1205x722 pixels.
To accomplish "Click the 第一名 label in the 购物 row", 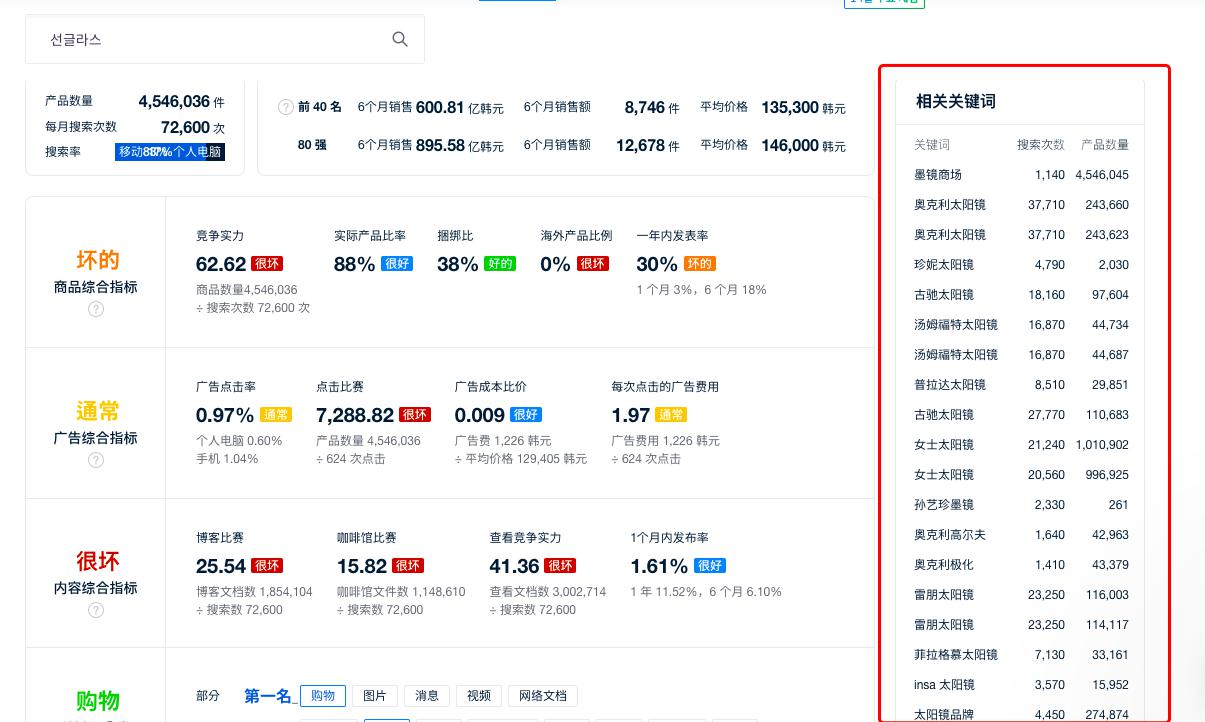I will tap(268, 696).
